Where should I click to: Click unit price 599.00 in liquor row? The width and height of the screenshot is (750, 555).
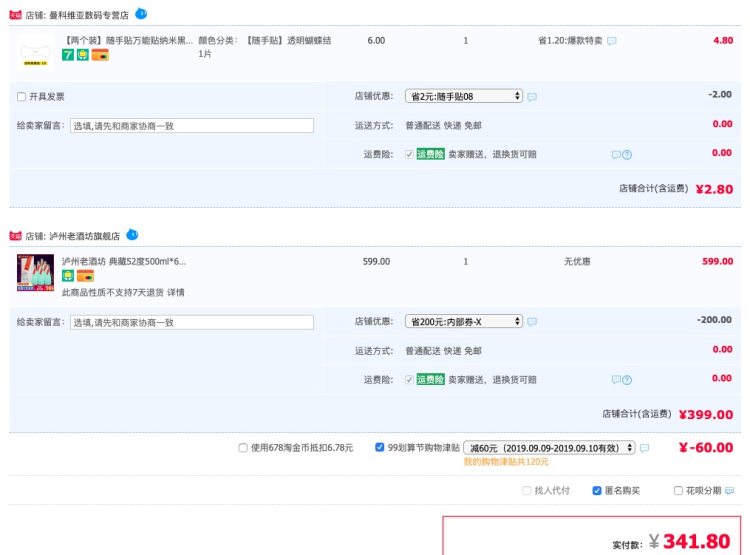376,261
